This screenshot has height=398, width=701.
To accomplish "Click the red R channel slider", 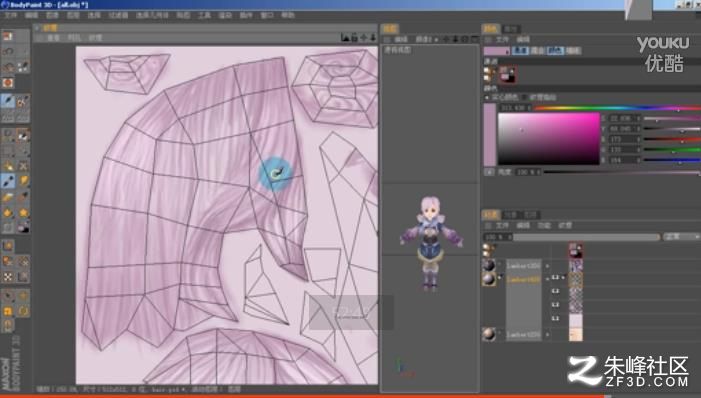I will [x=672, y=140].
